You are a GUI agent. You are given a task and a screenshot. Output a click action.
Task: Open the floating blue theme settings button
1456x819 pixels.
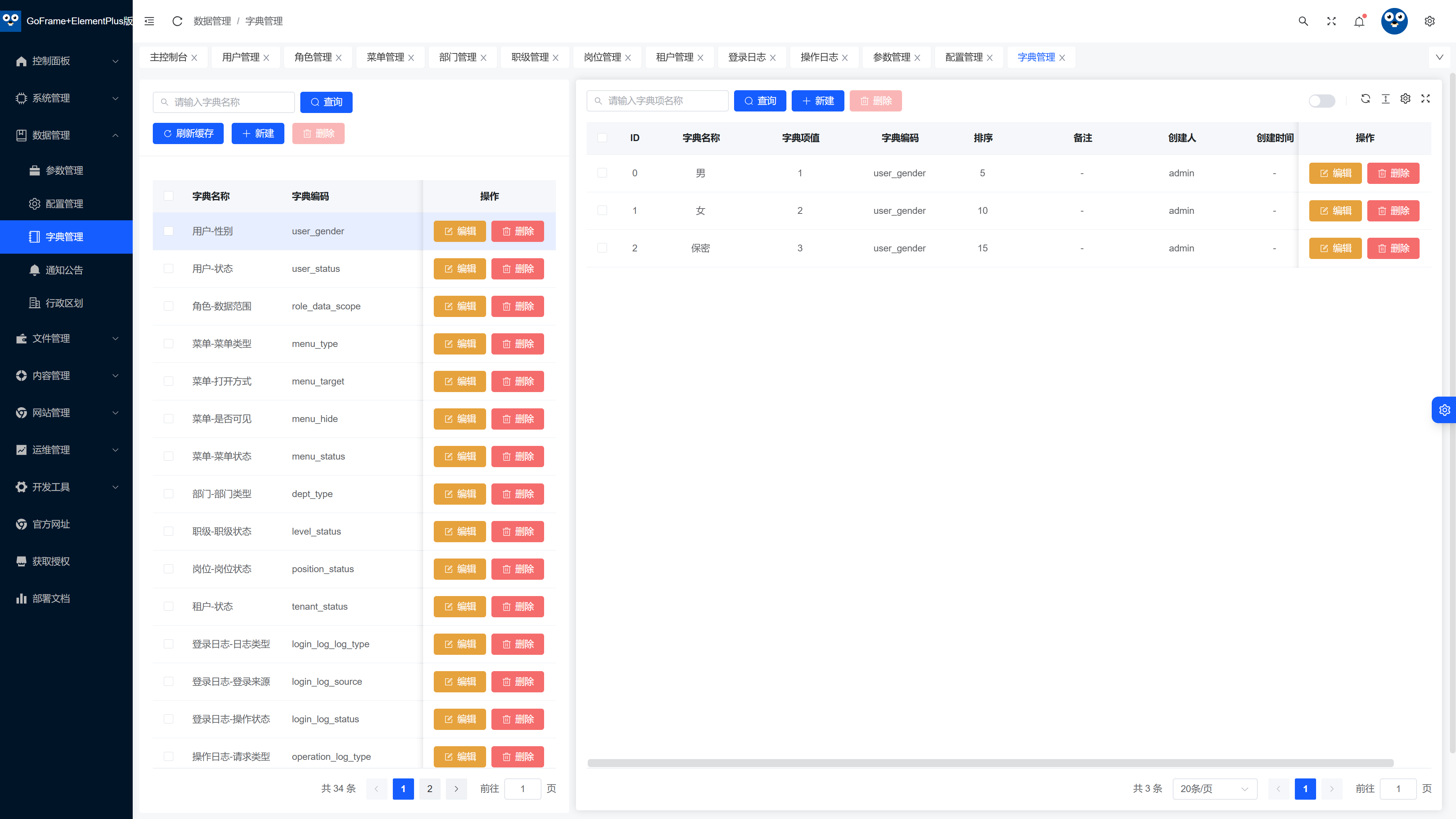[x=1444, y=410]
